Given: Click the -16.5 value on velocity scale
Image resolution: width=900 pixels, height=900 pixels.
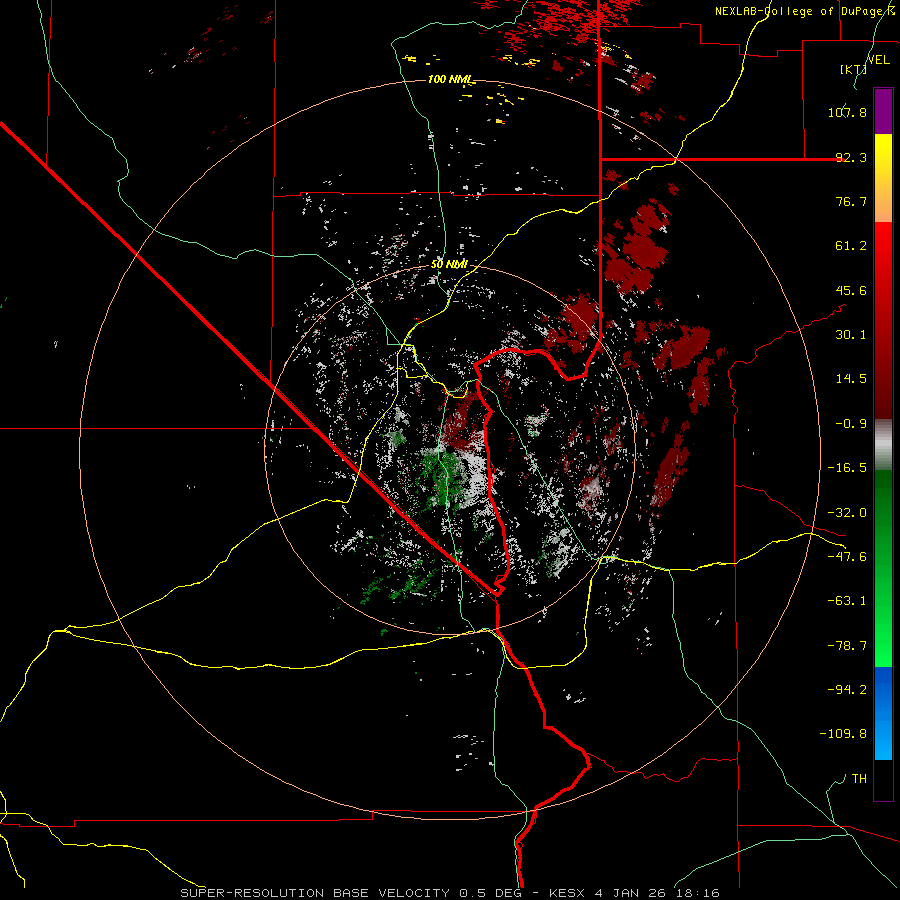Looking at the screenshot, I should click(x=847, y=468).
